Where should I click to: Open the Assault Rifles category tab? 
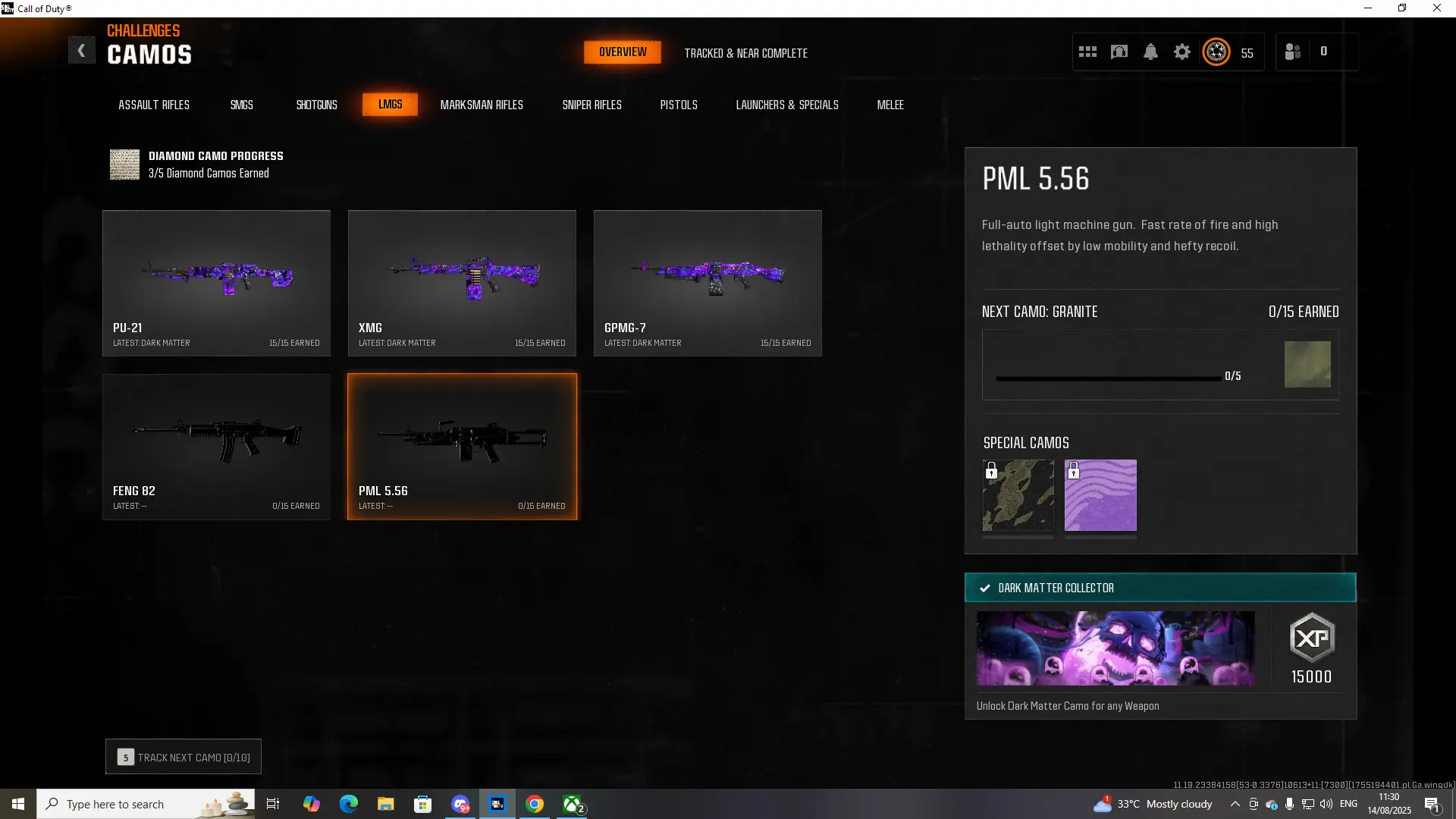154,105
